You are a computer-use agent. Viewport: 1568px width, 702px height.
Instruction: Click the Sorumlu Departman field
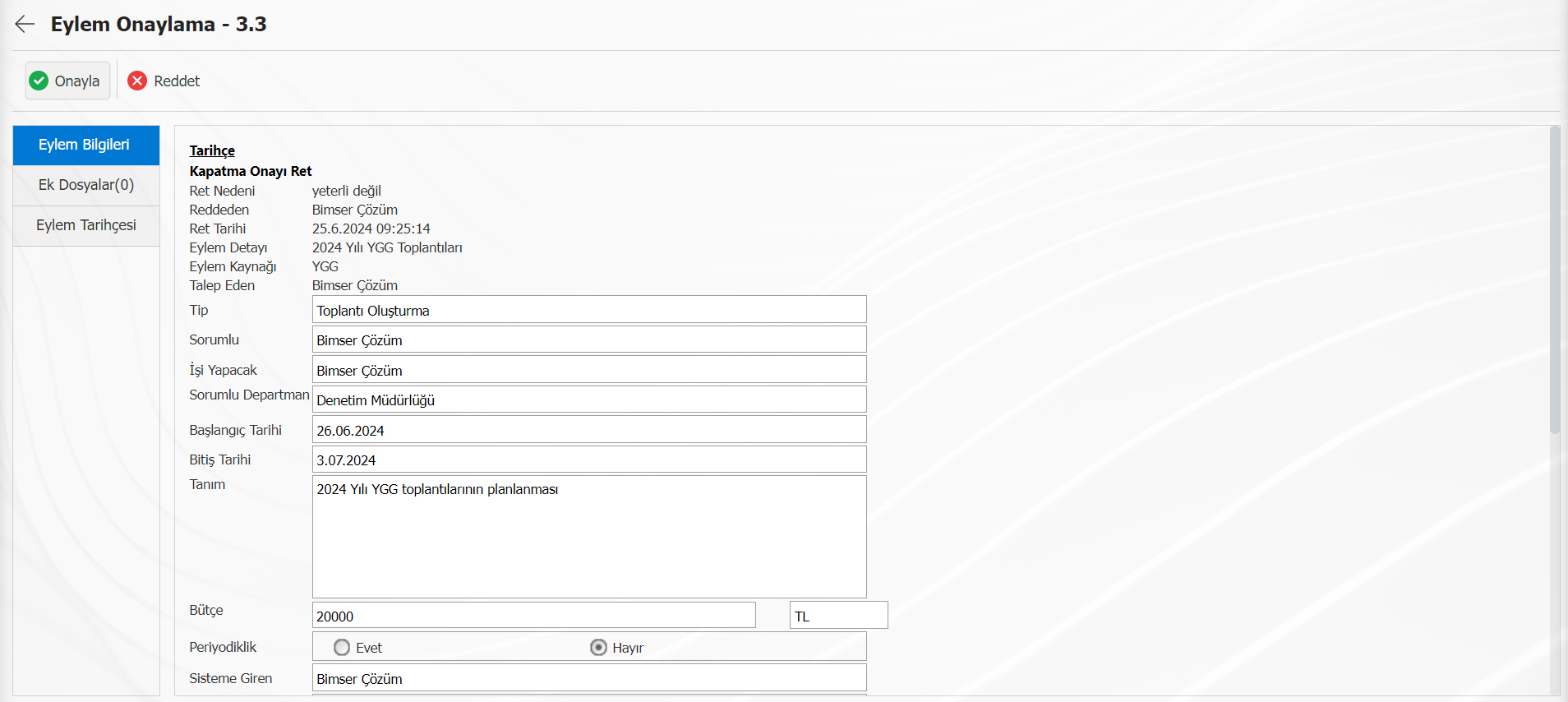pos(589,399)
